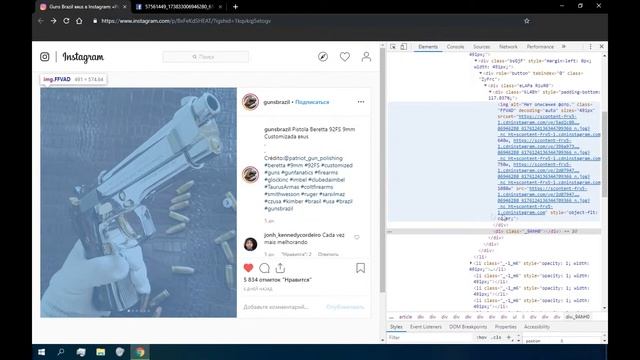The width and height of the screenshot is (640, 360).
Task: Open the Properties pane tab
Action: (x=505, y=327)
